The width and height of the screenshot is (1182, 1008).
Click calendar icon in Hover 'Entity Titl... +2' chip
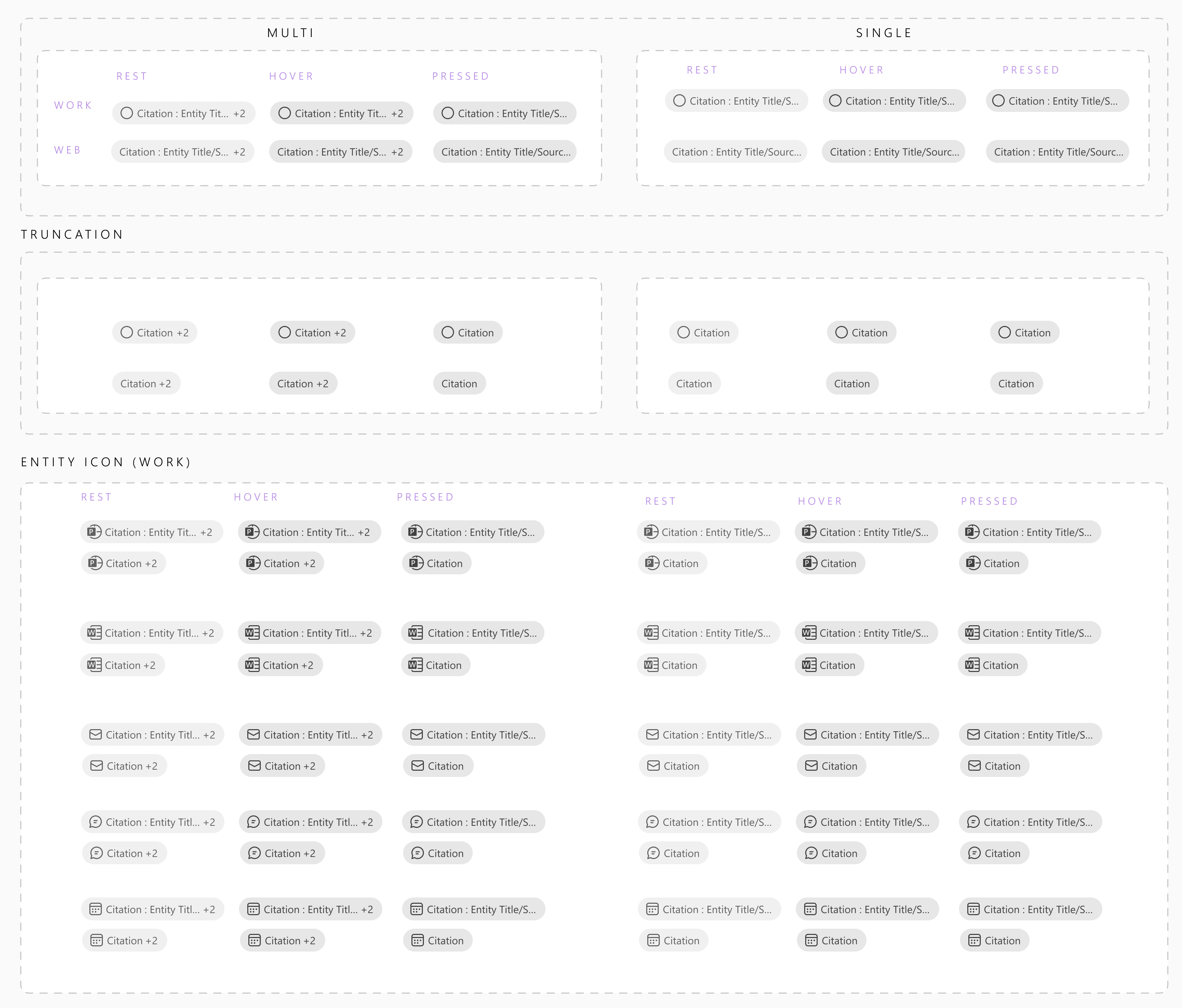click(253, 909)
